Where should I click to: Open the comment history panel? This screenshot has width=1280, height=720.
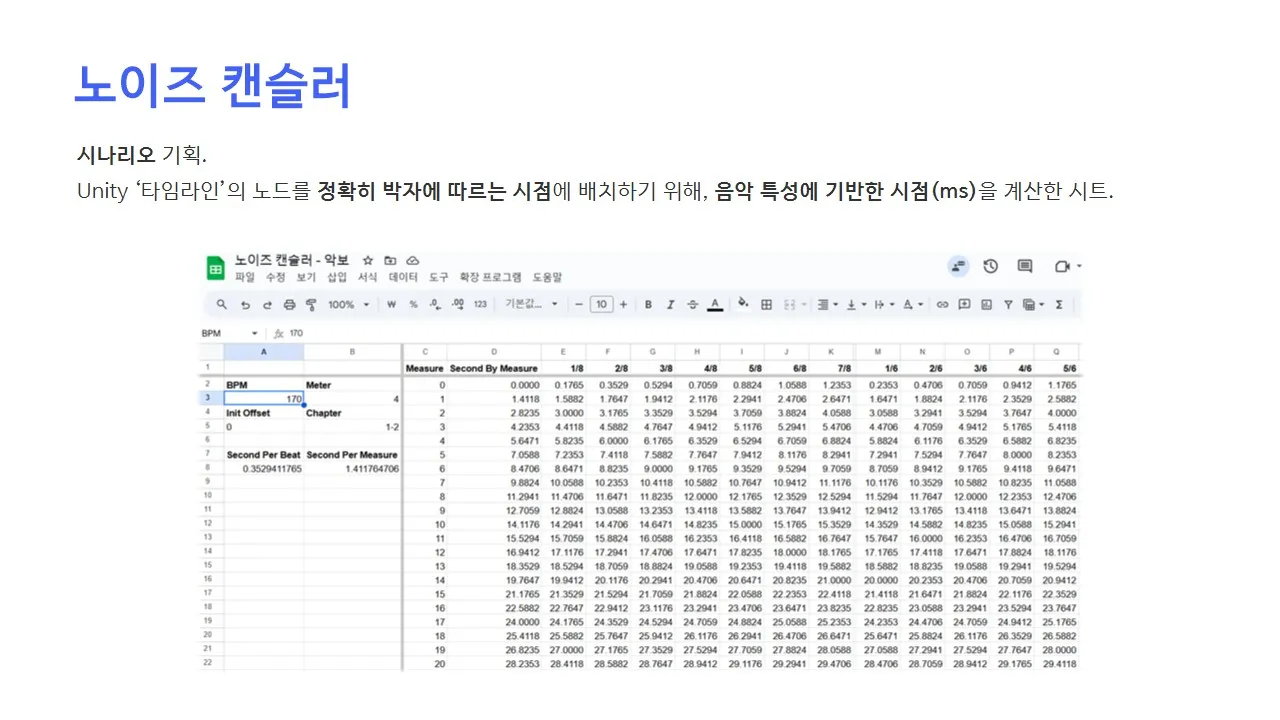[x=1025, y=266]
